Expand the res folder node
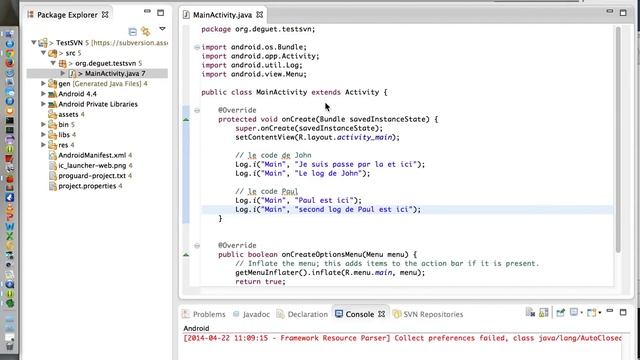 43,144
